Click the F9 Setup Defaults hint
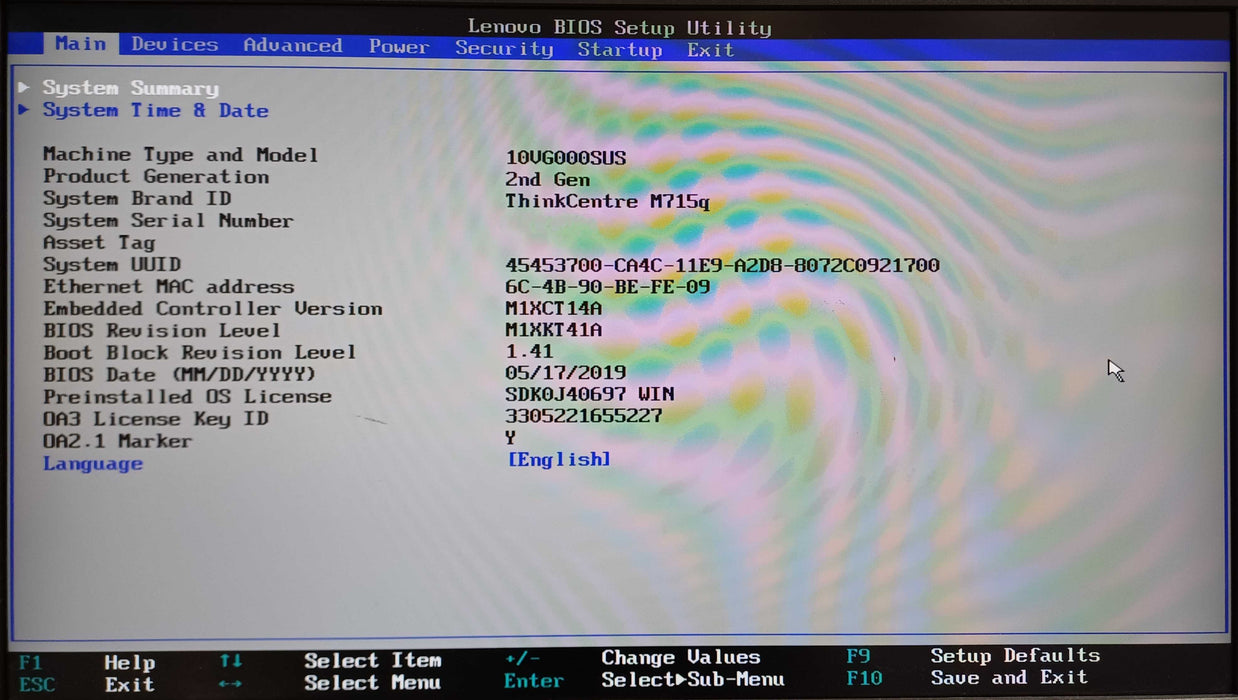Image resolution: width=1238 pixels, height=700 pixels. tap(973, 656)
